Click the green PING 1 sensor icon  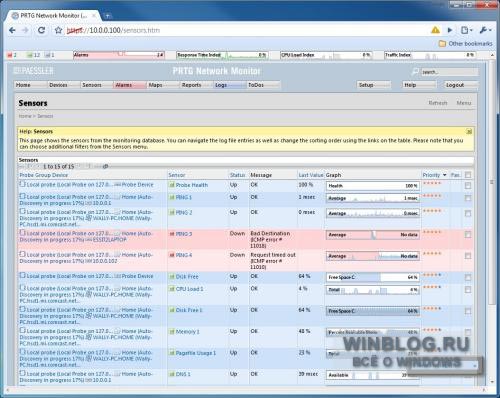tap(172, 197)
